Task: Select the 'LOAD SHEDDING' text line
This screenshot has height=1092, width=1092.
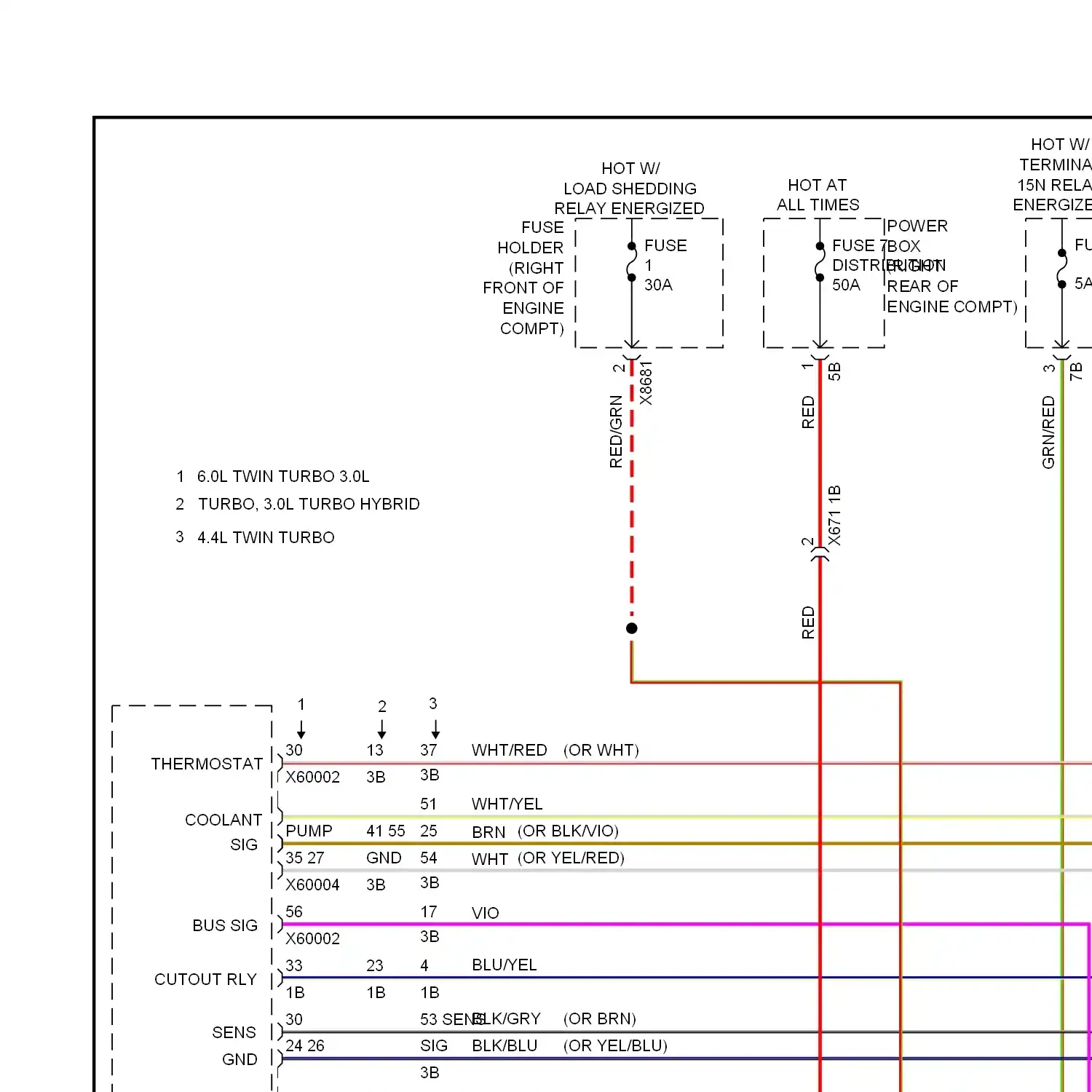Action: tap(630, 189)
